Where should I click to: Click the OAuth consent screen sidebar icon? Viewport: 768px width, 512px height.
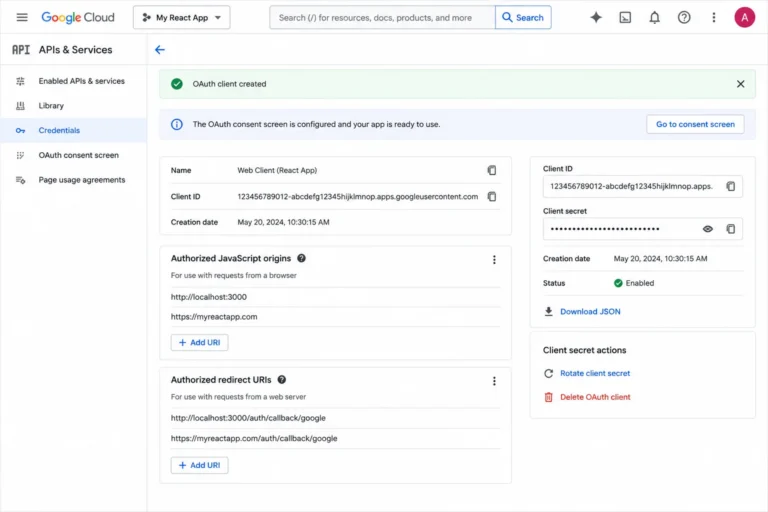(20, 155)
